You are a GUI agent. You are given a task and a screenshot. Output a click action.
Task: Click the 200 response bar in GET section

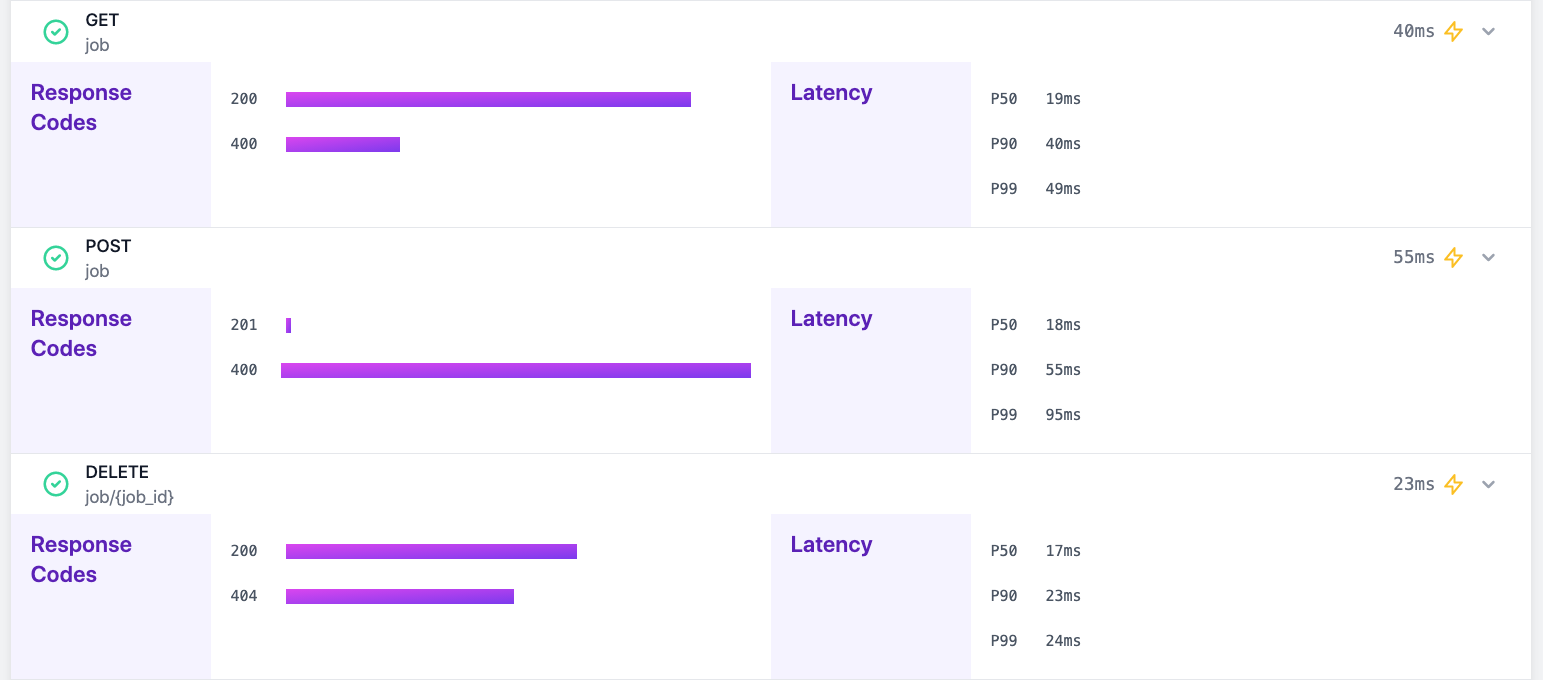click(x=488, y=98)
